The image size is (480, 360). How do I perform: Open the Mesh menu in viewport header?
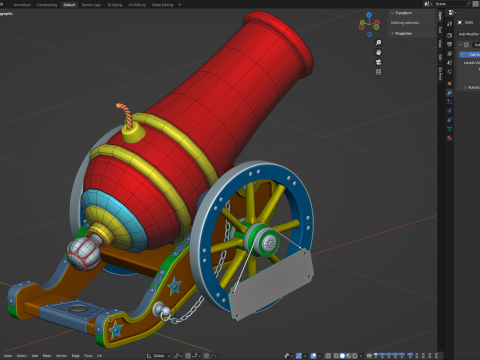point(47,356)
